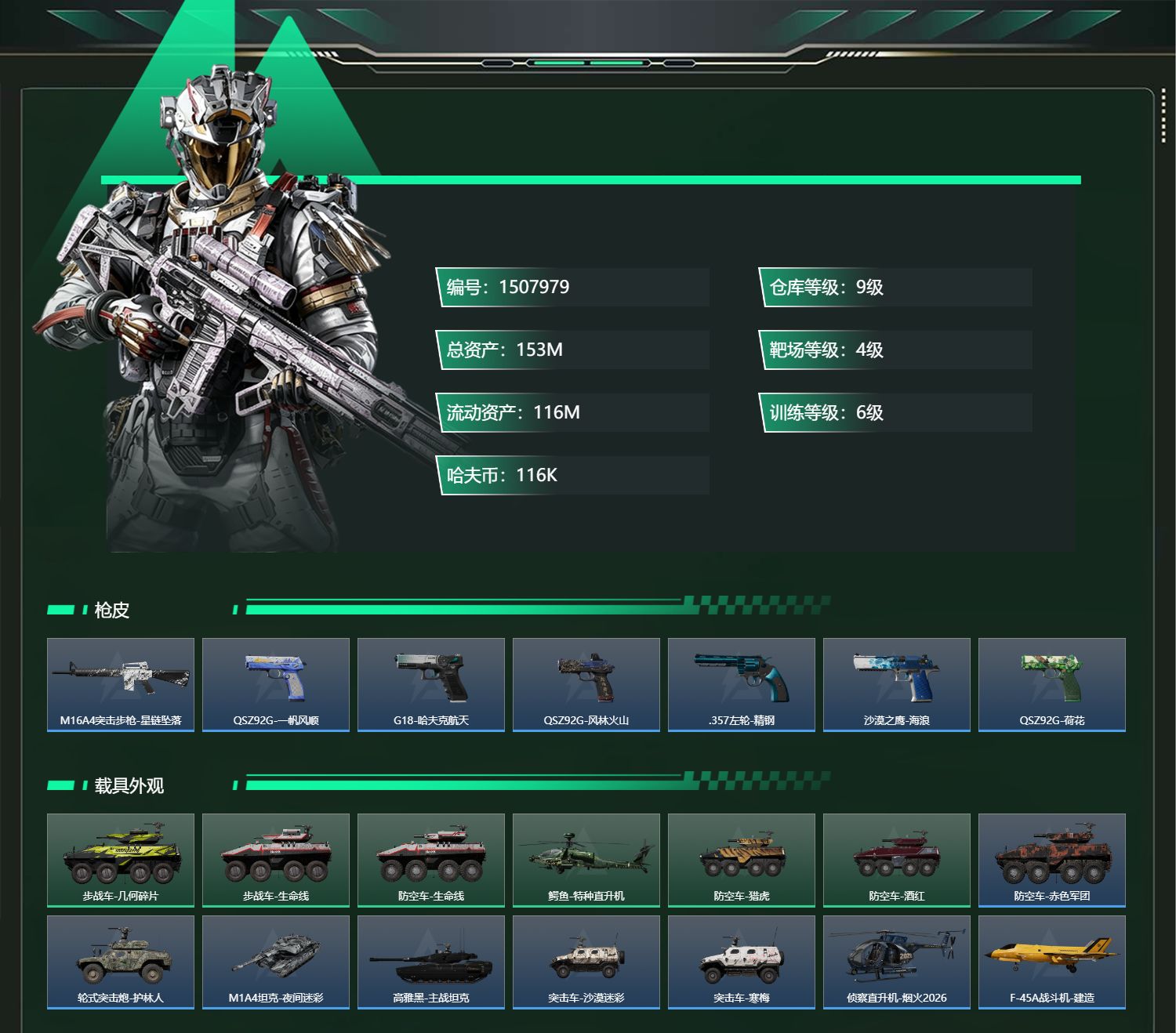1176x1033 pixels.
Task: Select the 步战车-几何碎片 vehicle skin
Action: 121,861
